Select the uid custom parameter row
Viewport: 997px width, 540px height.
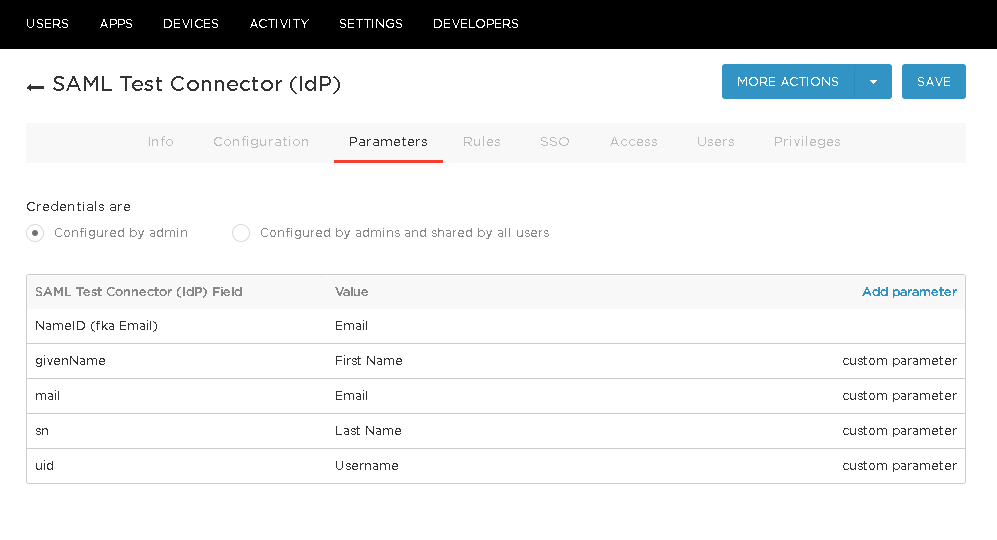(x=44, y=466)
